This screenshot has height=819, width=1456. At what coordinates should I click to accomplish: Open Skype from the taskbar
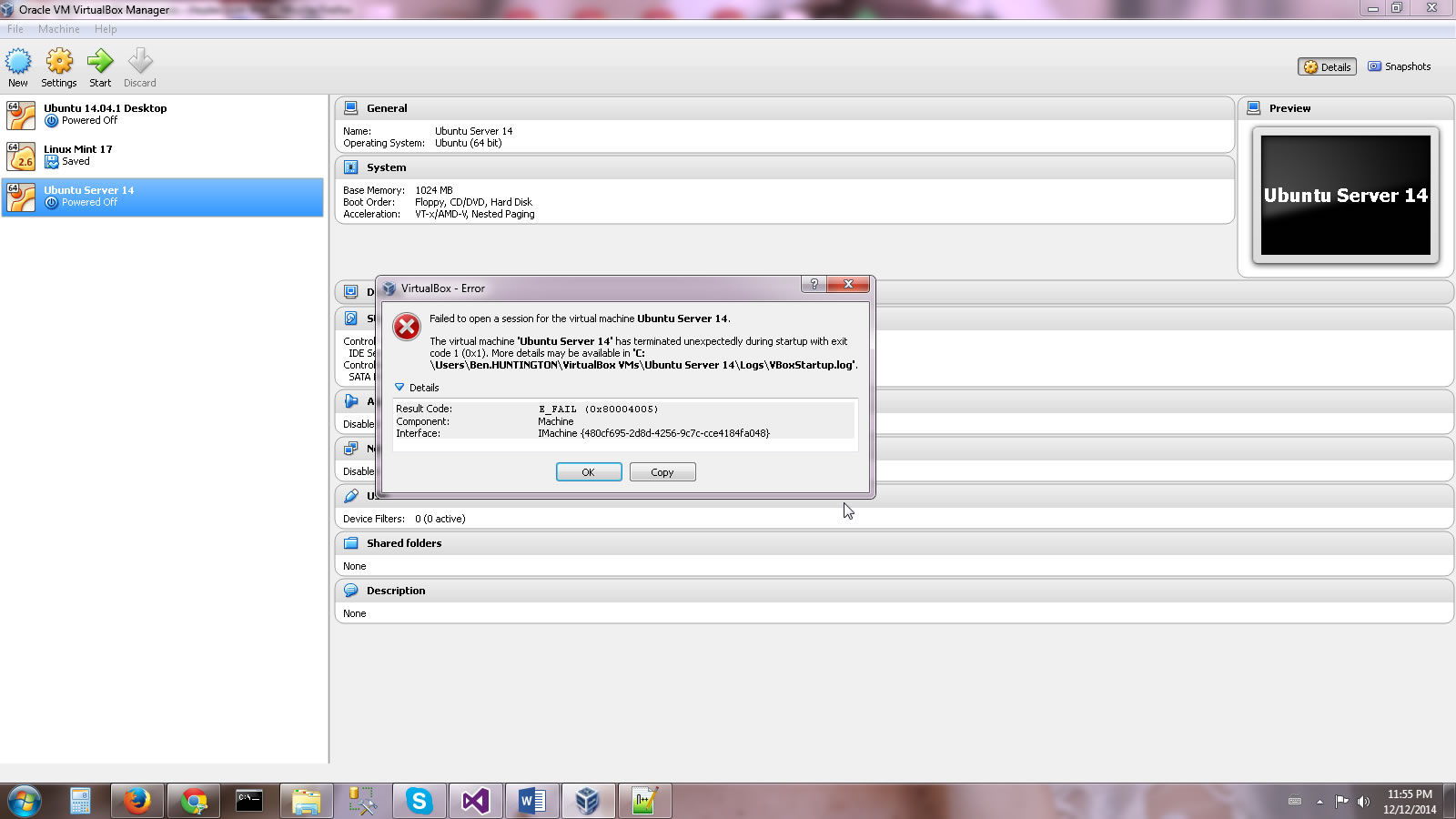click(419, 801)
